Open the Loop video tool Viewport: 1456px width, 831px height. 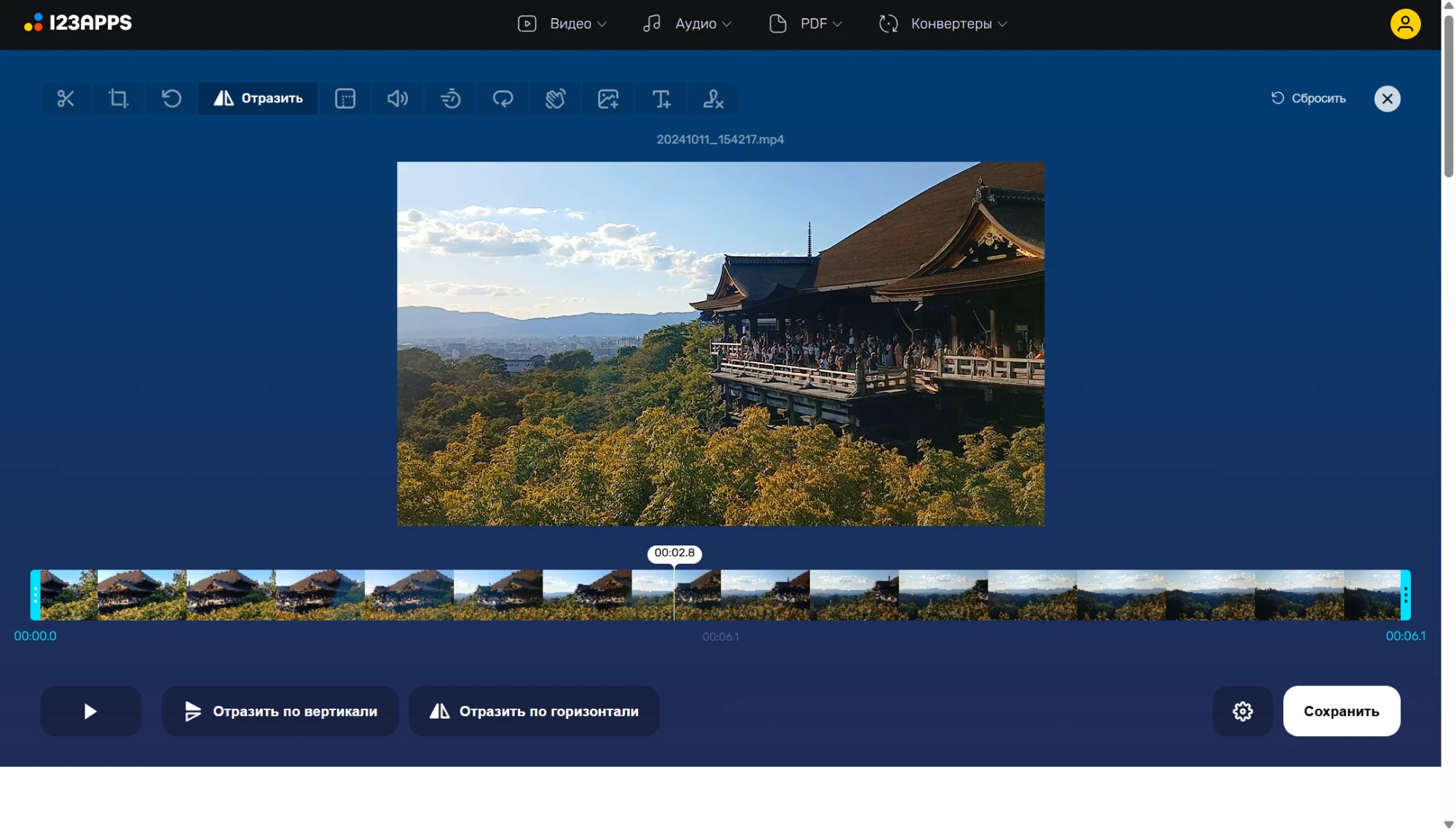[x=503, y=98]
